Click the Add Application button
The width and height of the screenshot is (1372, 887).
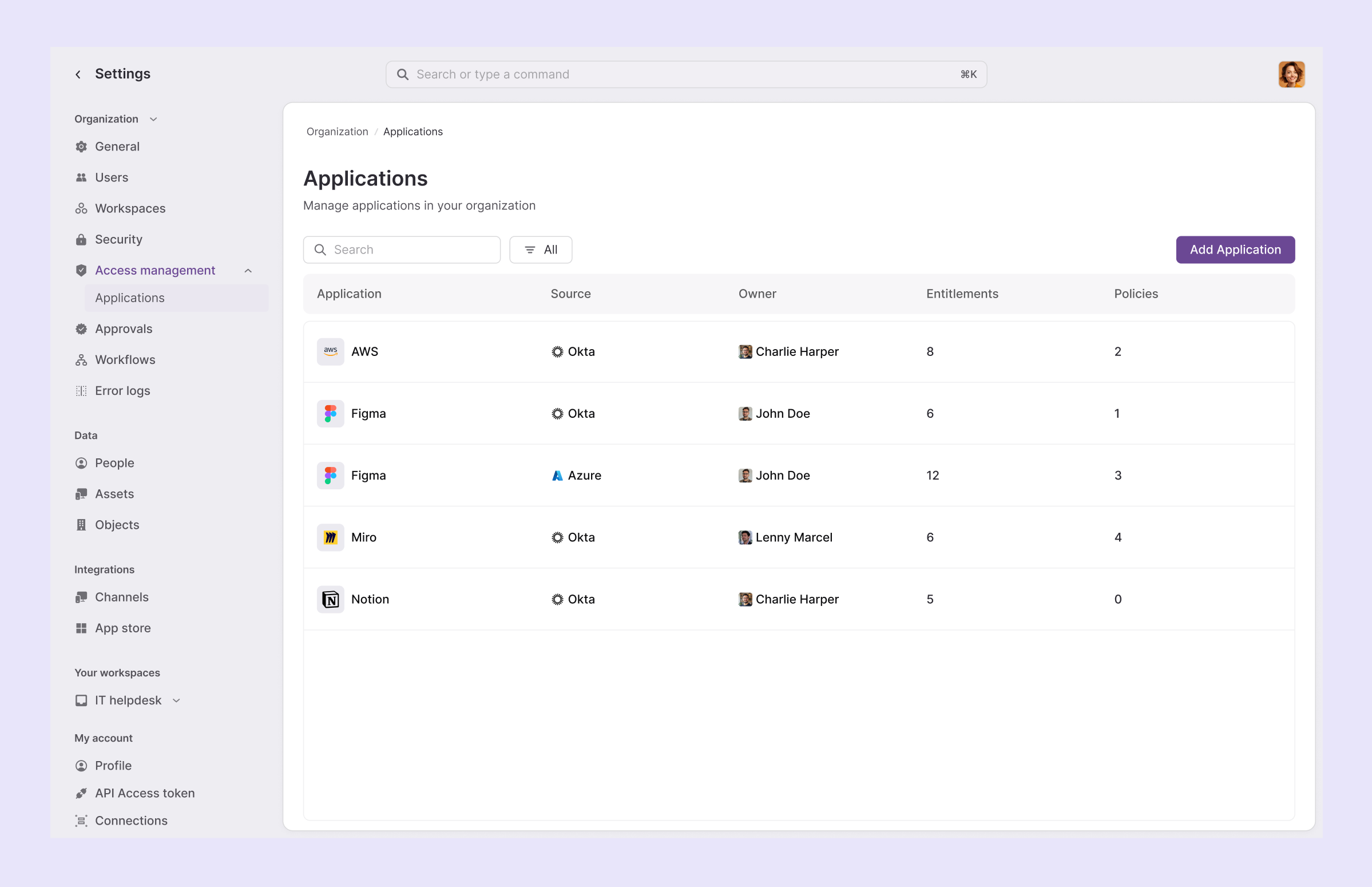pos(1235,250)
